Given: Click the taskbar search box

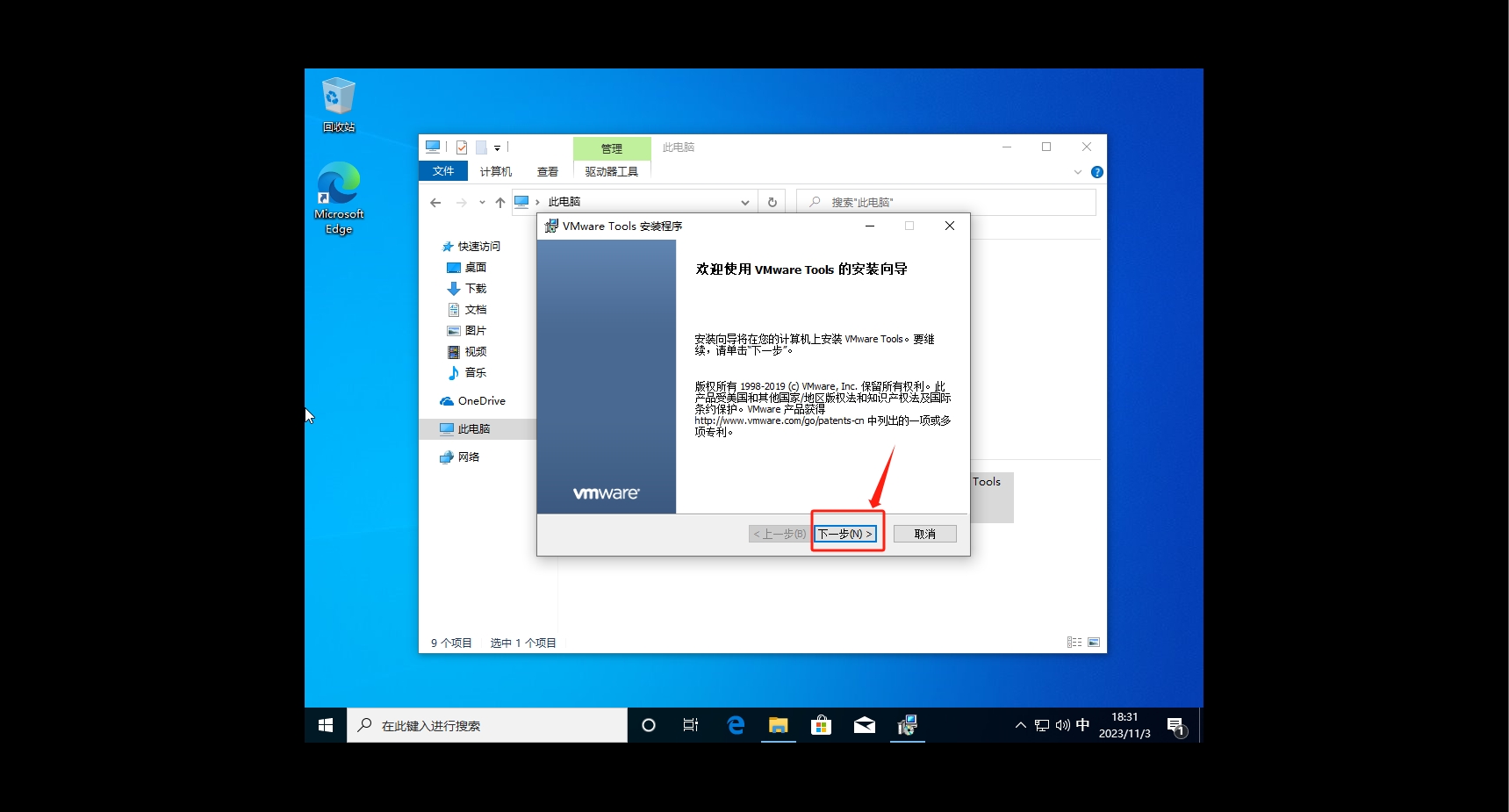Looking at the screenshot, I should tap(487, 725).
